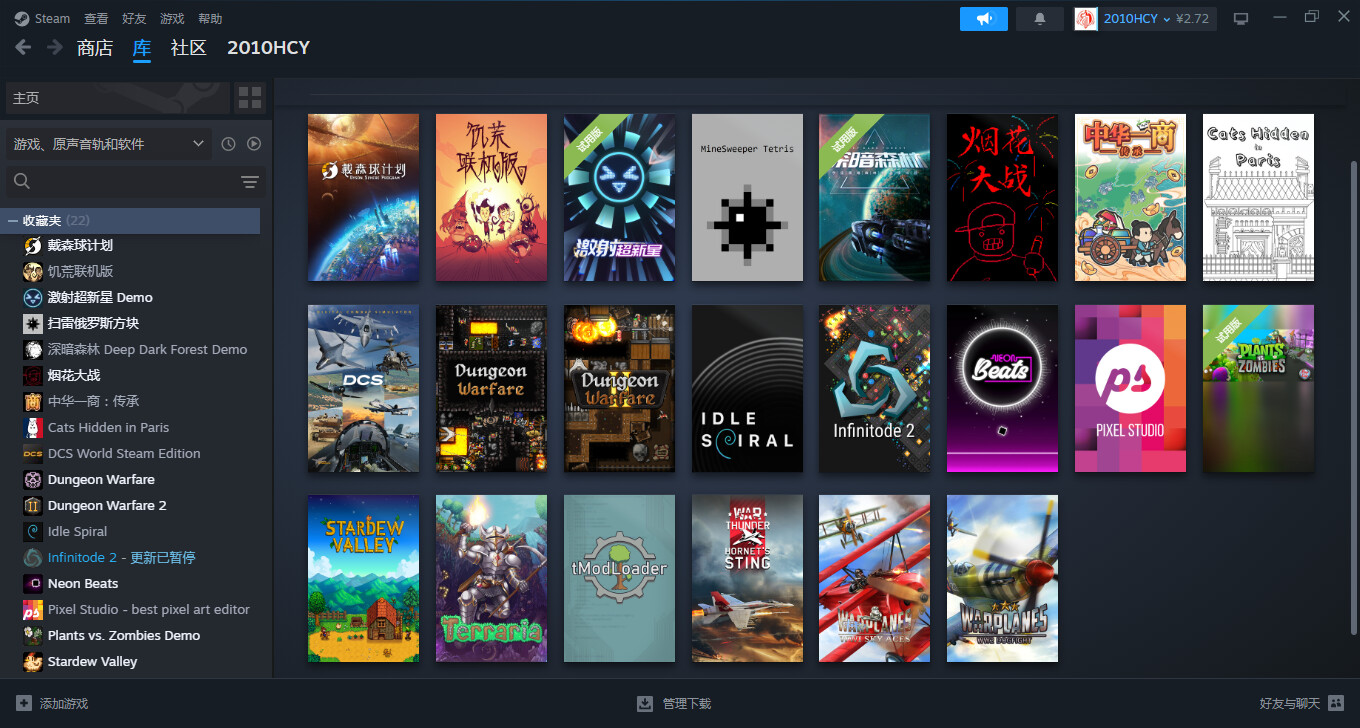Open the 戴森球计划 game cover
The width and height of the screenshot is (1360, 728).
pyautogui.click(x=363, y=197)
